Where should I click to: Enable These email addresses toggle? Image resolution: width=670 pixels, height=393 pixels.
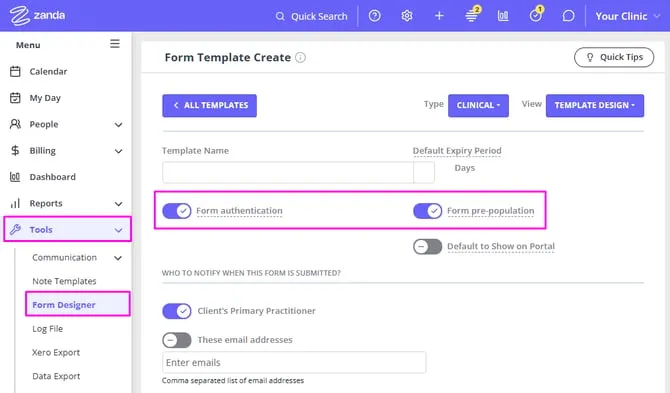tap(176, 340)
